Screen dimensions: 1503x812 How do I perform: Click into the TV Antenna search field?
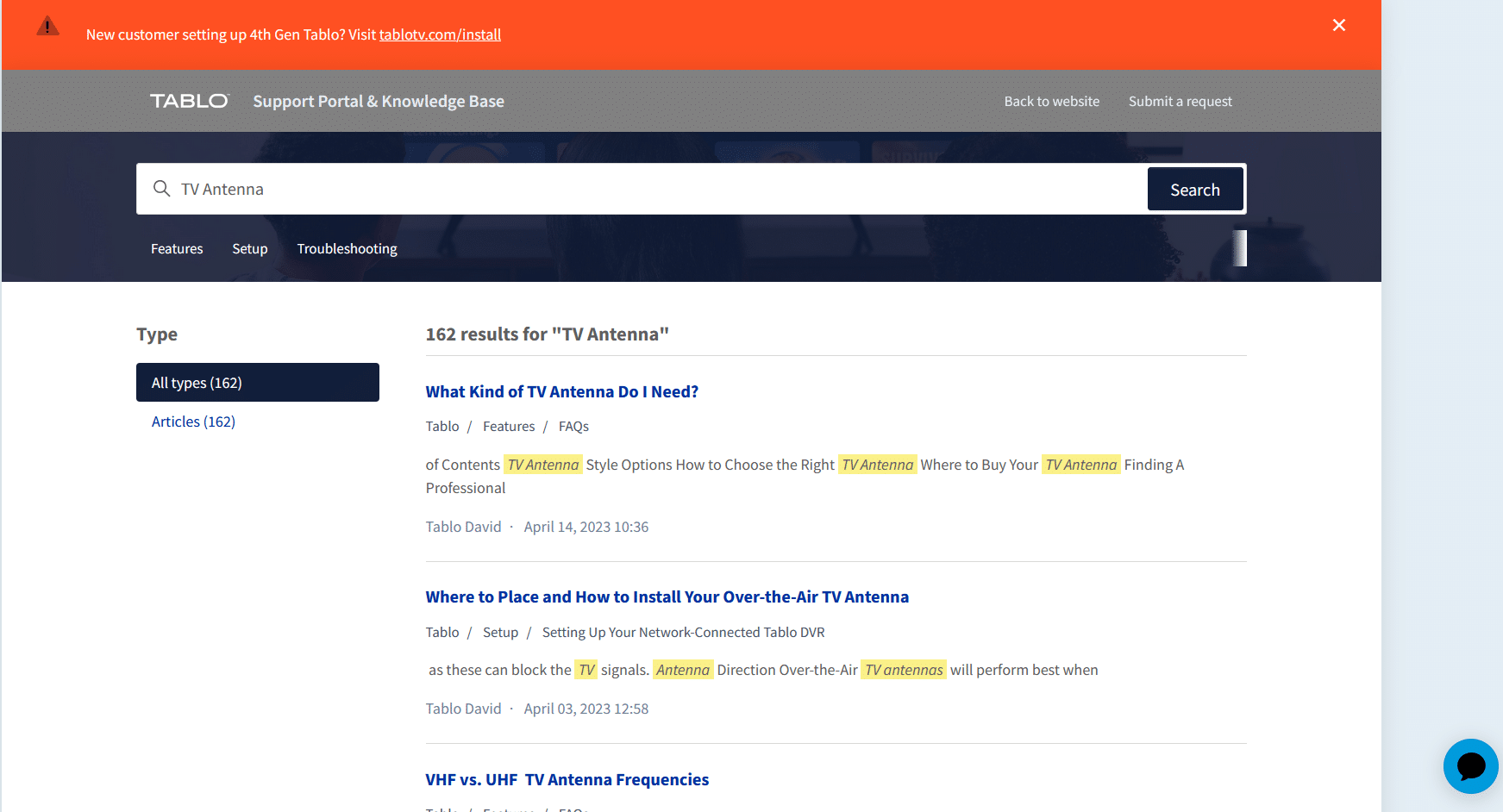(655, 189)
